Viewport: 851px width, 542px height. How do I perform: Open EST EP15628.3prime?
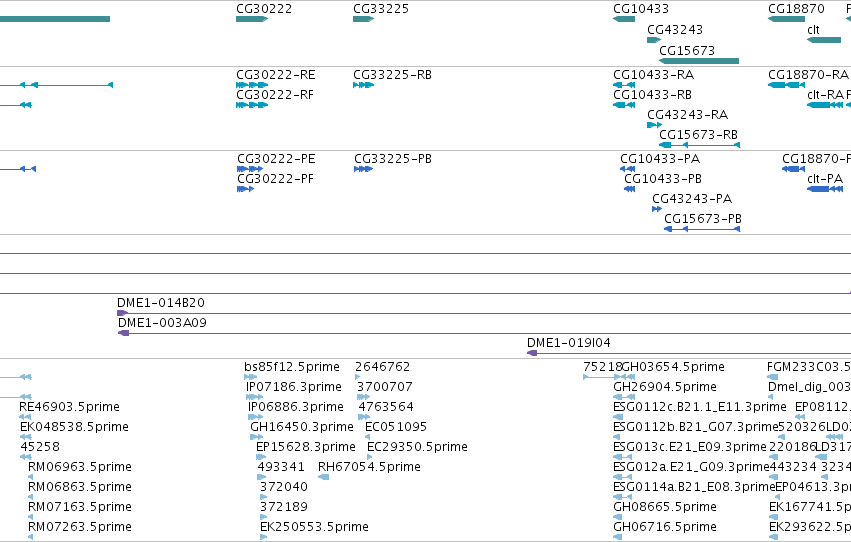click(306, 447)
